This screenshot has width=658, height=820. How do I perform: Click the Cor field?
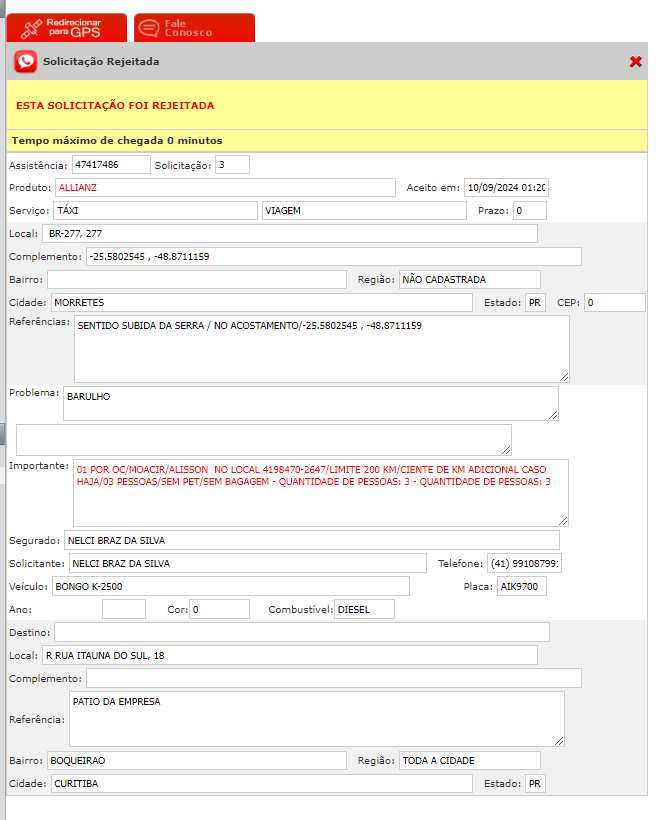point(220,609)
